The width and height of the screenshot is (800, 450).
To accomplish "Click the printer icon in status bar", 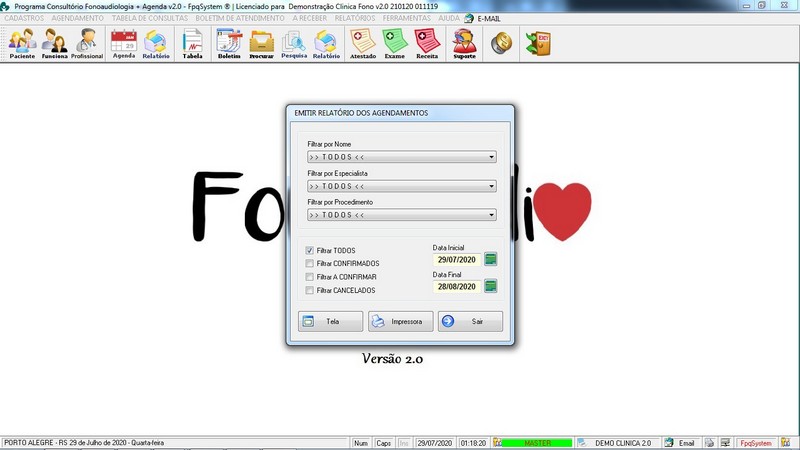I will point(709,443).
